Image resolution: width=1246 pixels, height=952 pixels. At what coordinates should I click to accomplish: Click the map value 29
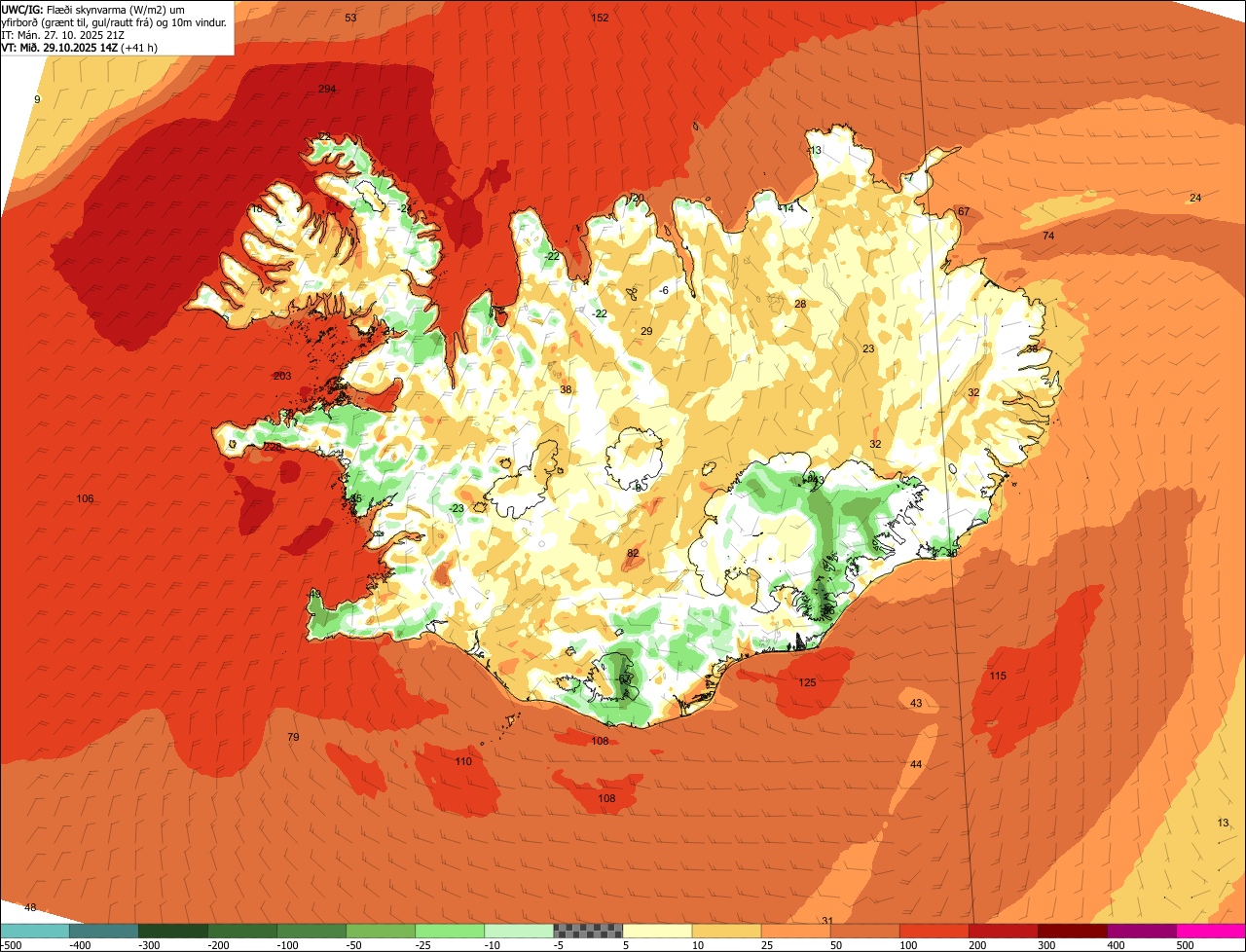click(x=646, y=331)
